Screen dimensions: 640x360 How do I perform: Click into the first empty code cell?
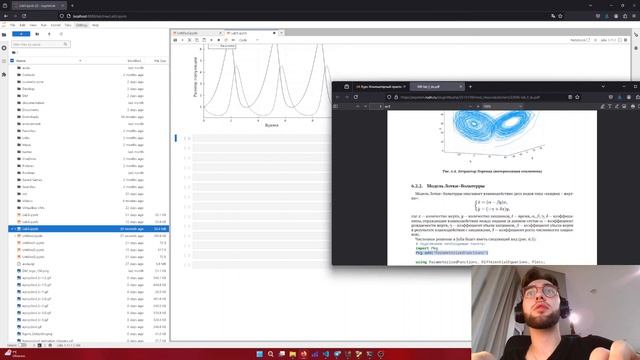click(261, 138)
